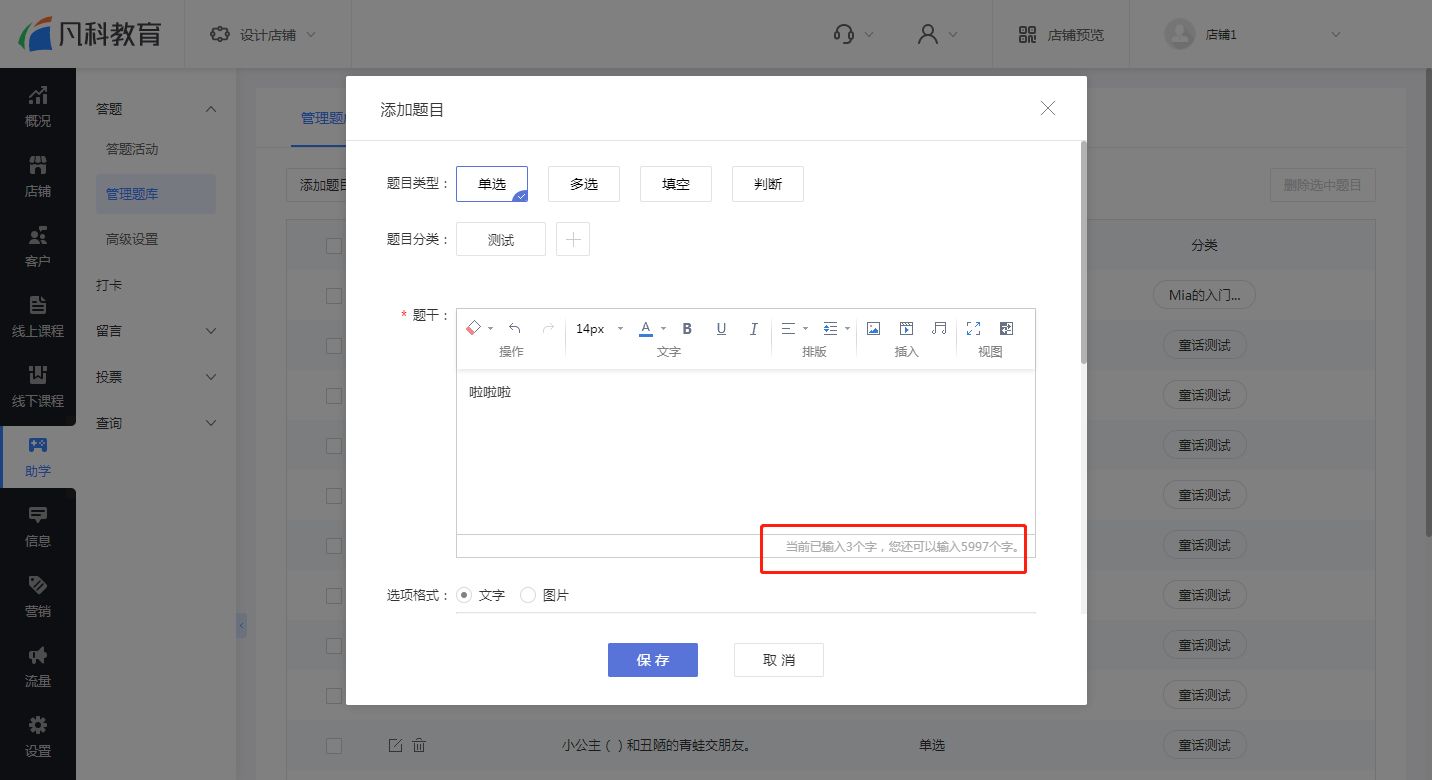Viewport: 1432px width, 780px height.
Task: Open the 店铺1 account dropdown
Action: click(1253, 34)
